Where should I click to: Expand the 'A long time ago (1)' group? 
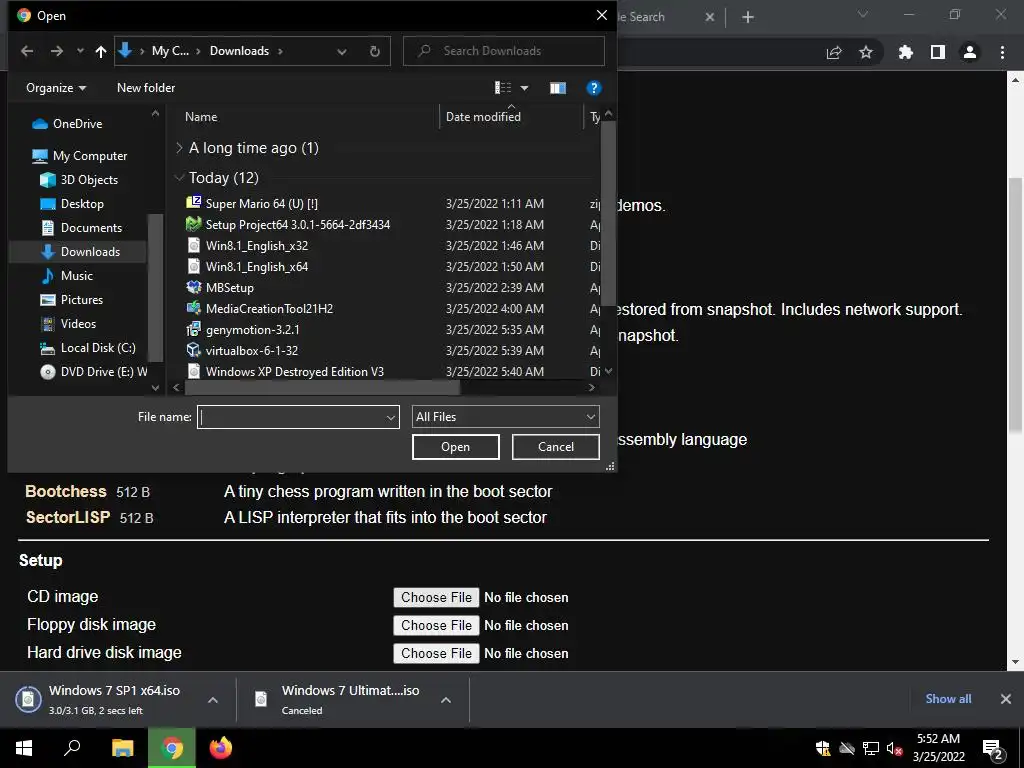180,148
